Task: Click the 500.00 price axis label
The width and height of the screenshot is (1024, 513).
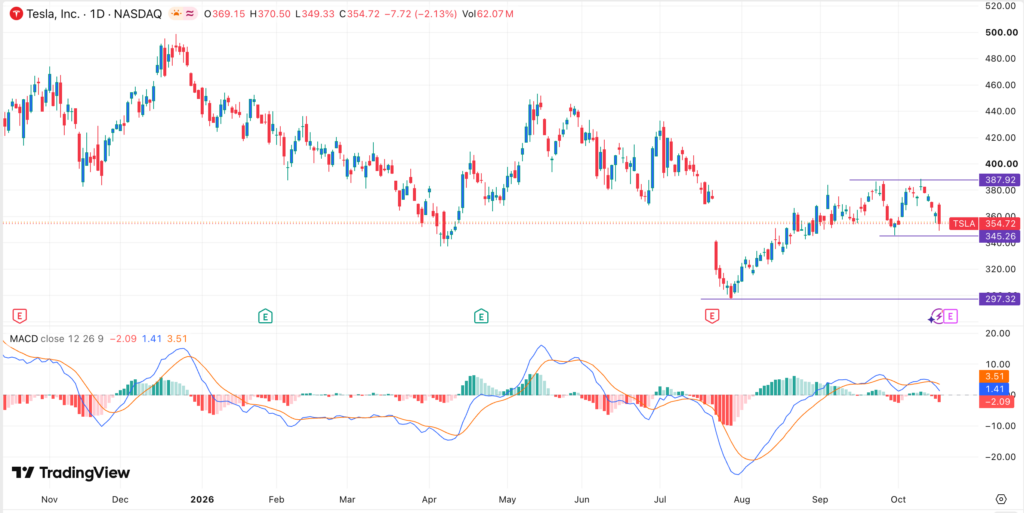Action: pos(1000,32)
